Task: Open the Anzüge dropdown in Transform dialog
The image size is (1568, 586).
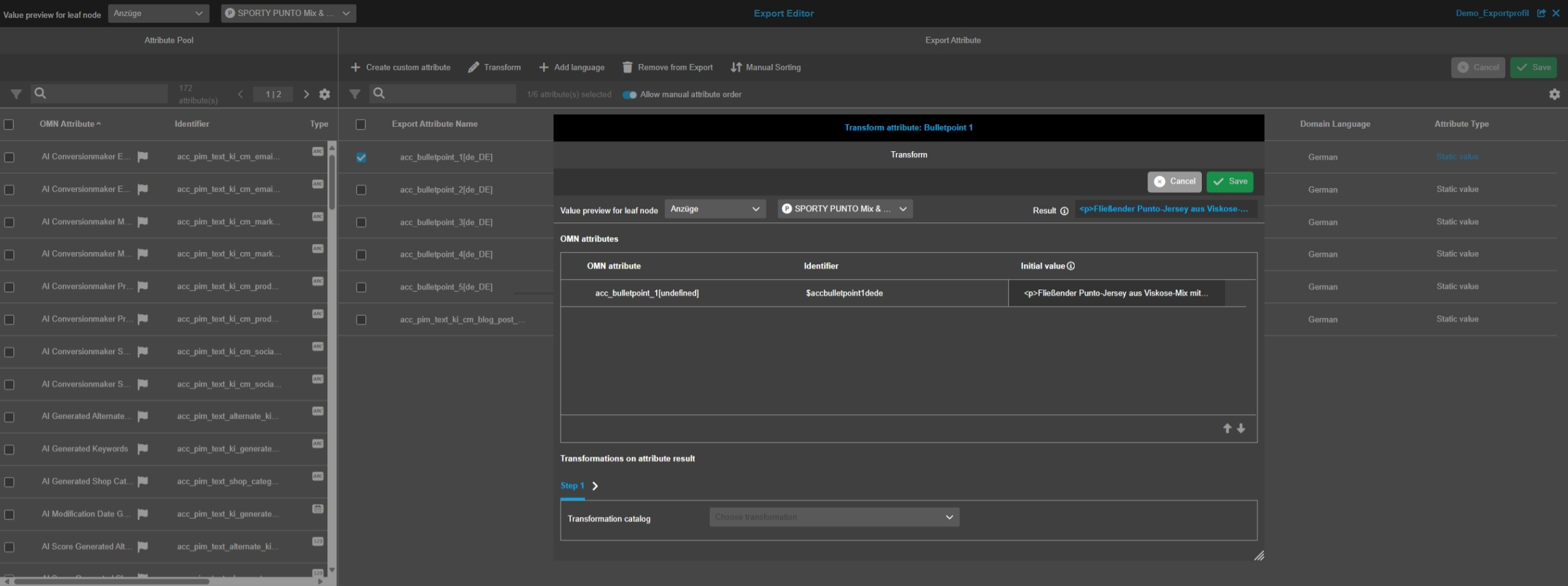Action: pyautogui.click(x=715, y=209)
